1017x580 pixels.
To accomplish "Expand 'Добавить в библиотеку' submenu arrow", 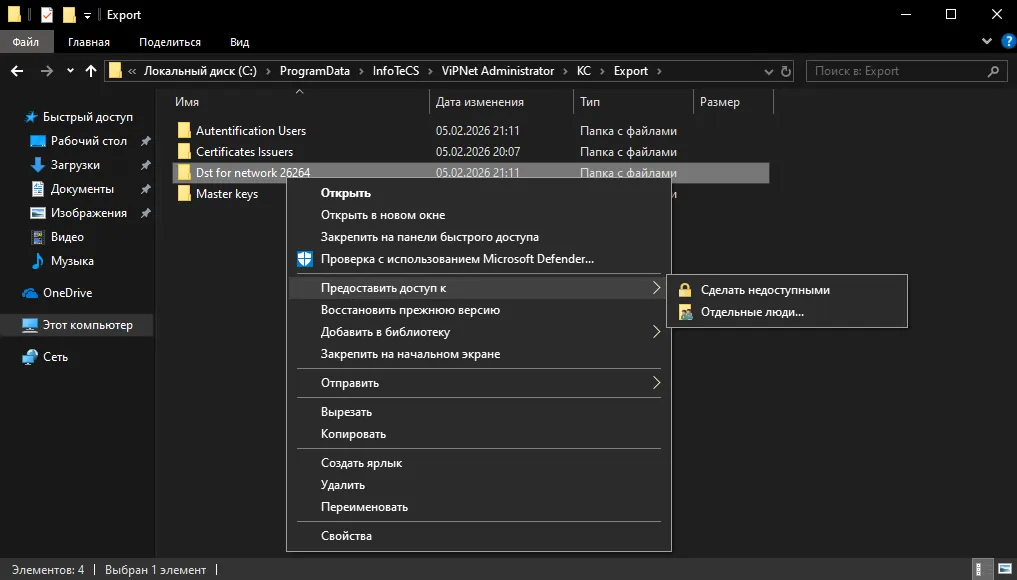I will pyautogui.click(x=656, y=332).
